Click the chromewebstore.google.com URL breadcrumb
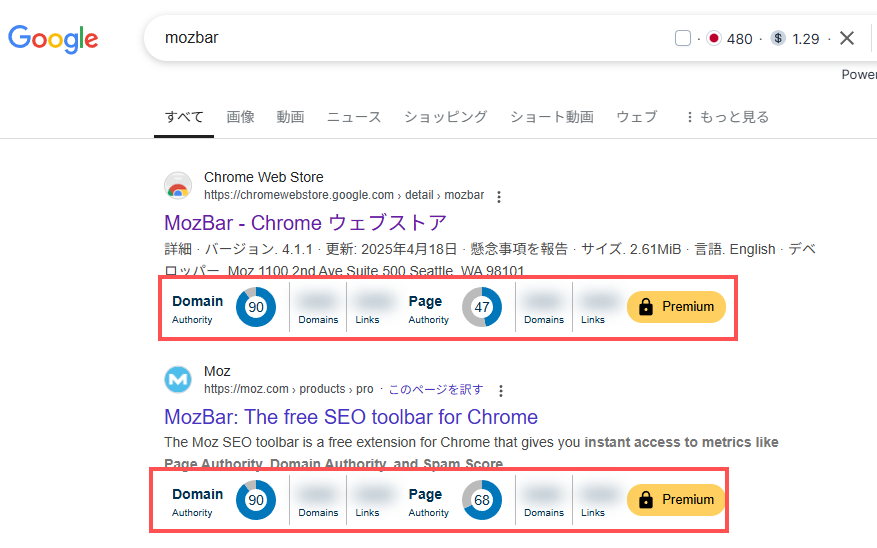The width and height of the screenshot is (877, 548). click(x=344, y=195)
